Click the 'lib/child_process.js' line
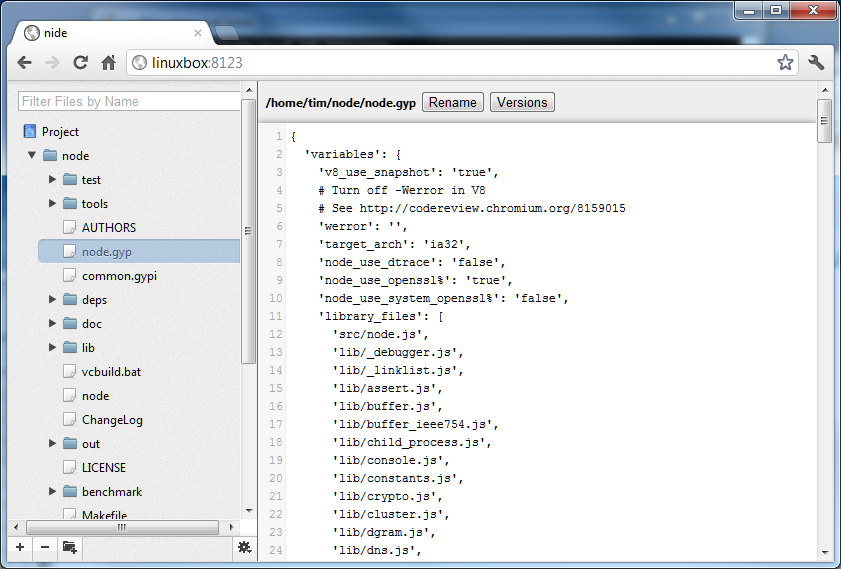This screenshot has width=841, height=569. [412, 442]
